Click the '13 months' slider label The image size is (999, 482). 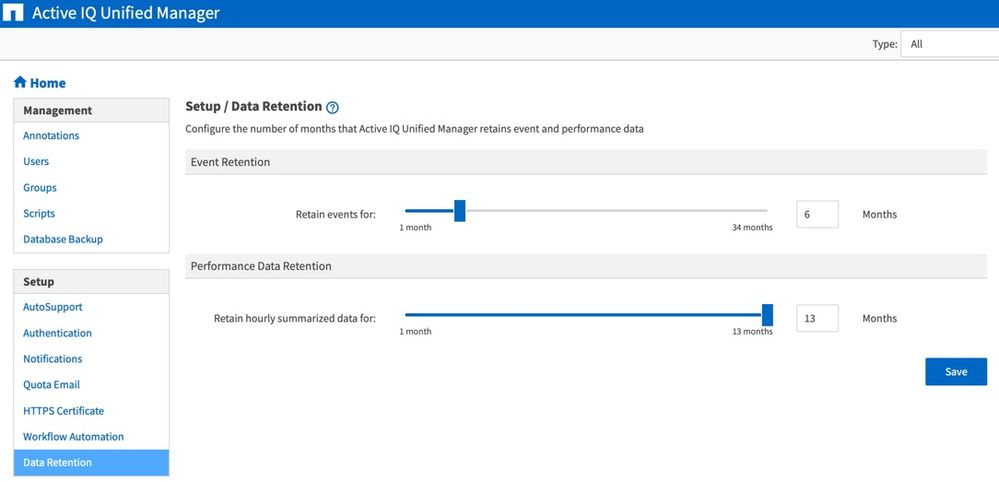[752, 332]
